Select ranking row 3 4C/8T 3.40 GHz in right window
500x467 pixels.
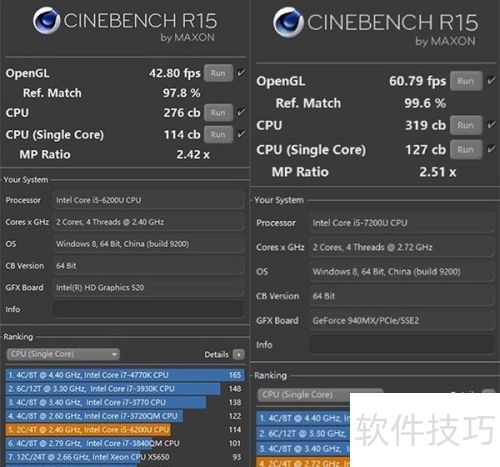point(303,449)
